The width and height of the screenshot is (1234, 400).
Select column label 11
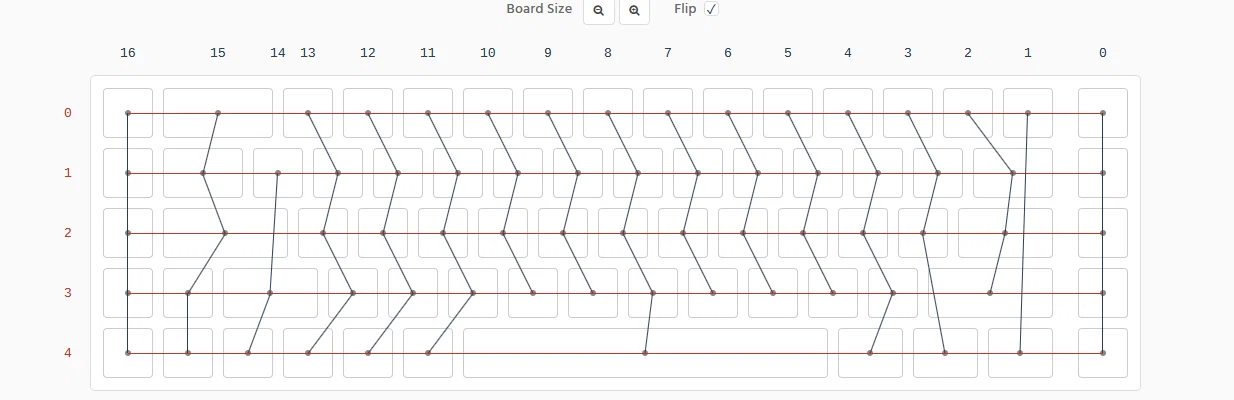click(428, 53)
